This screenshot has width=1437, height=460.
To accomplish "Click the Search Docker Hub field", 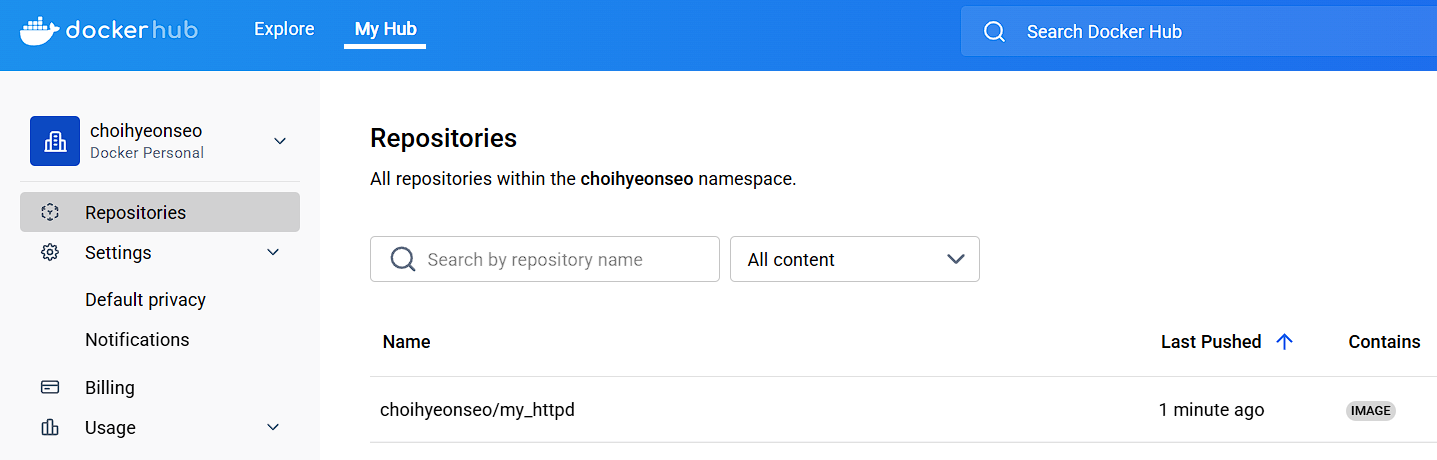I will click(x=1198, y=32).
